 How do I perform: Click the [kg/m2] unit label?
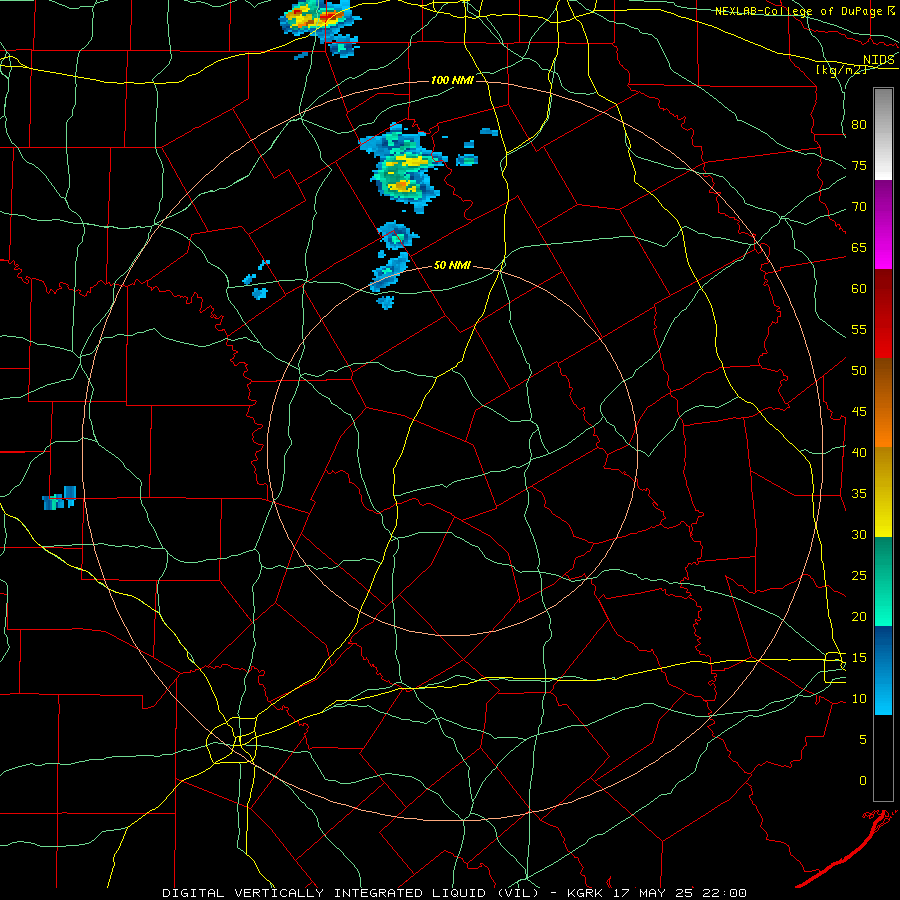pos(842,70)
